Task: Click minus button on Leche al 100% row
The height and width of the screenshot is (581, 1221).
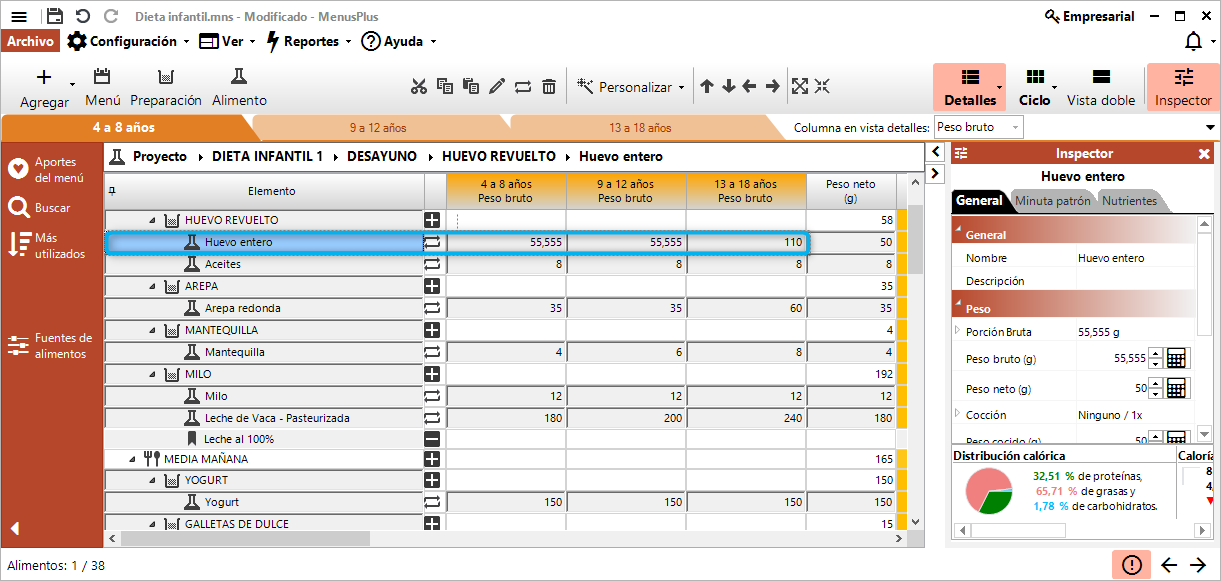Action: 432,439
